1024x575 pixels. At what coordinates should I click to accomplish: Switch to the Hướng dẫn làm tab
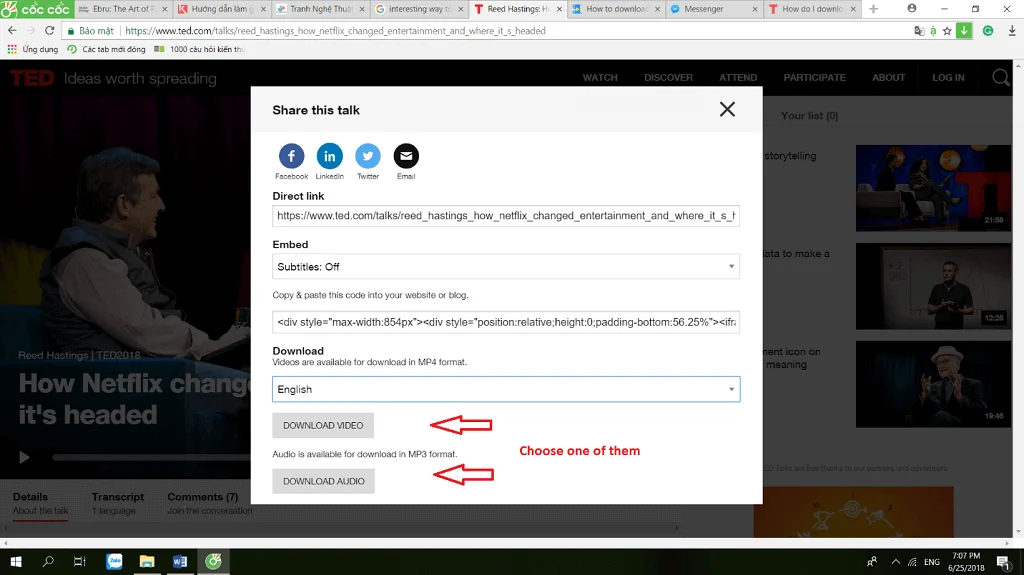[222, 9]
